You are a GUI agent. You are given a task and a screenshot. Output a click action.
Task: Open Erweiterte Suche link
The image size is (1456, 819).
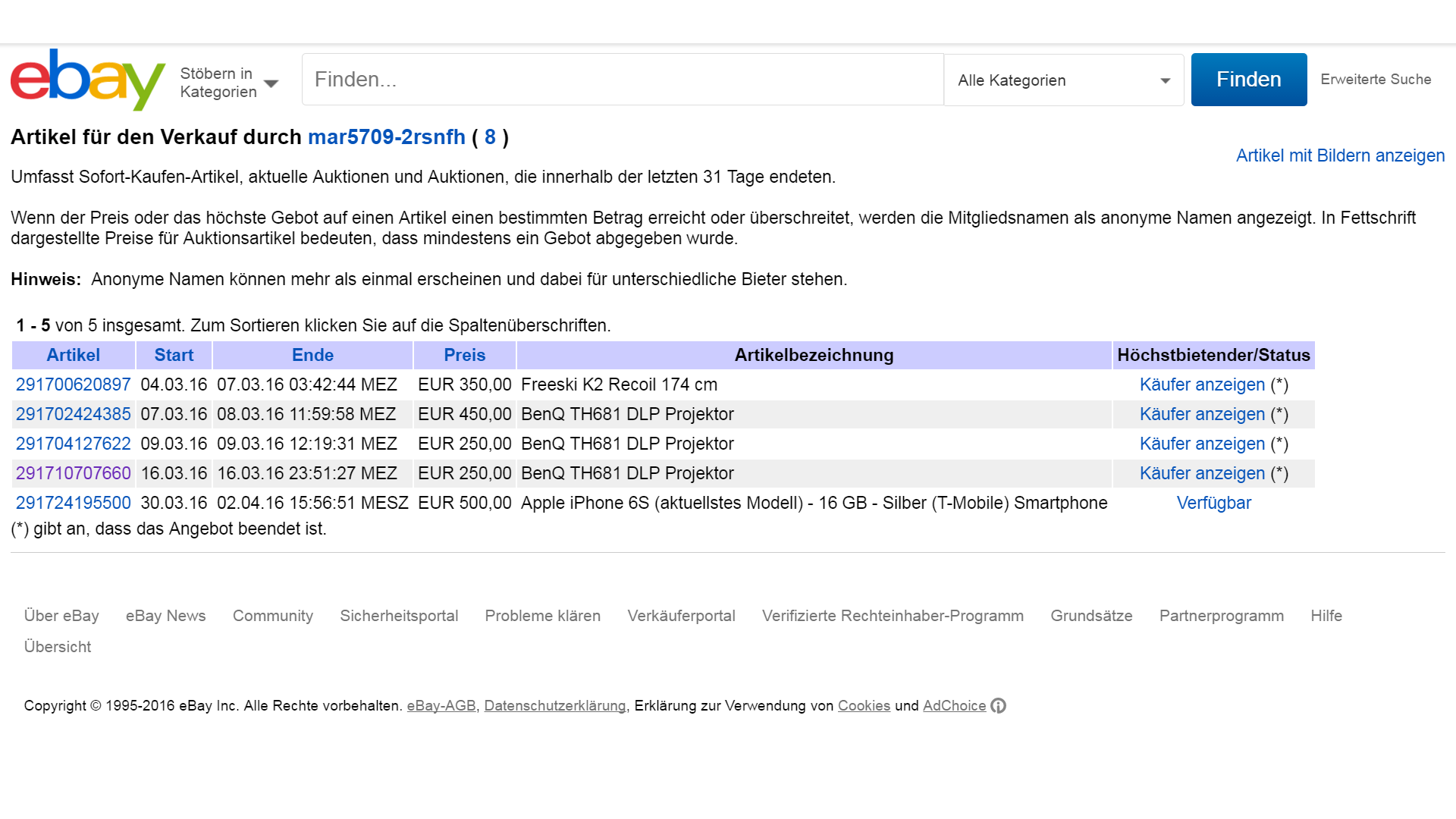coord(1376,80)
